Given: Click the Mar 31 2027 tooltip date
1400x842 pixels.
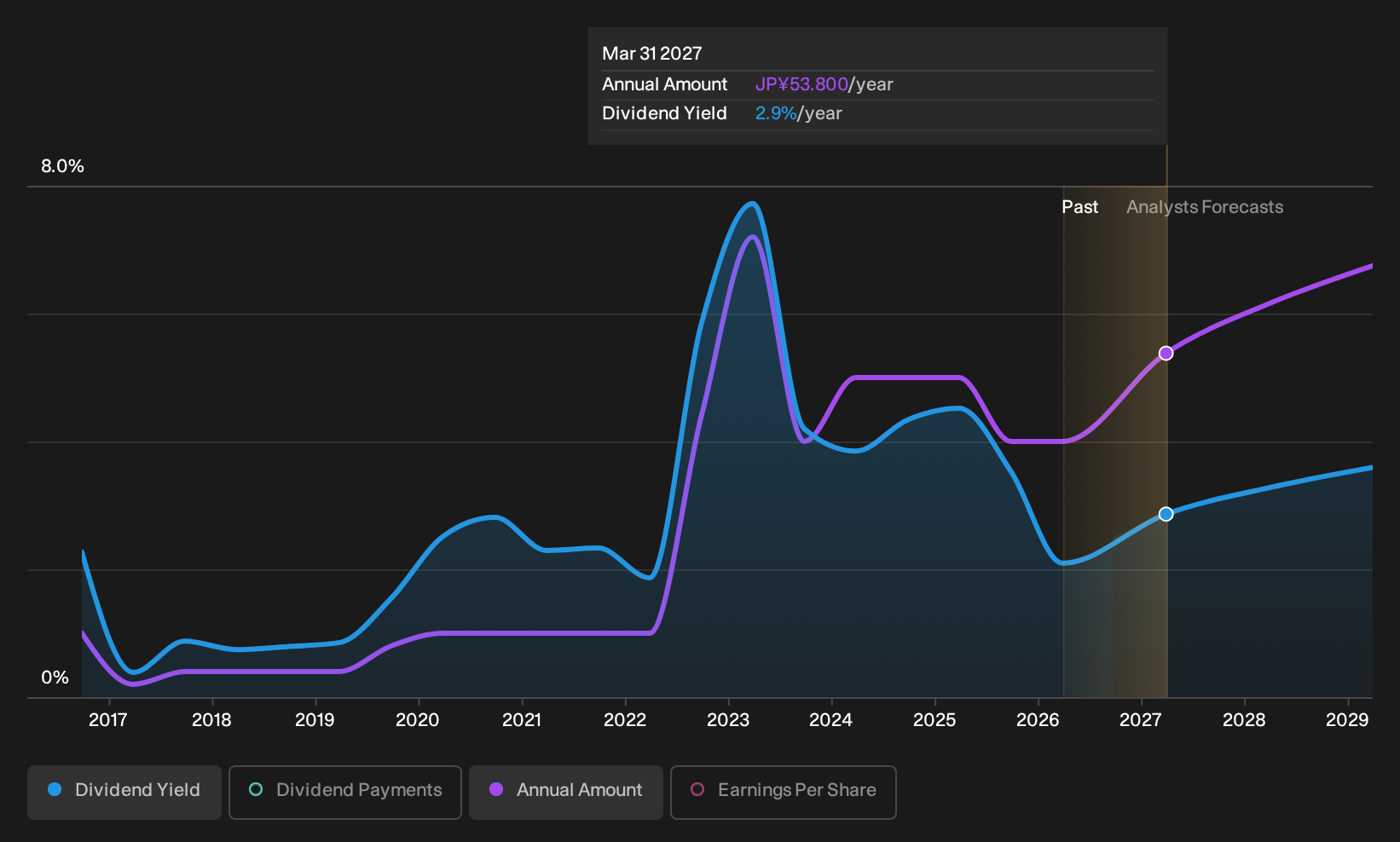Looking at the screenshot, I should pos(652,54).
